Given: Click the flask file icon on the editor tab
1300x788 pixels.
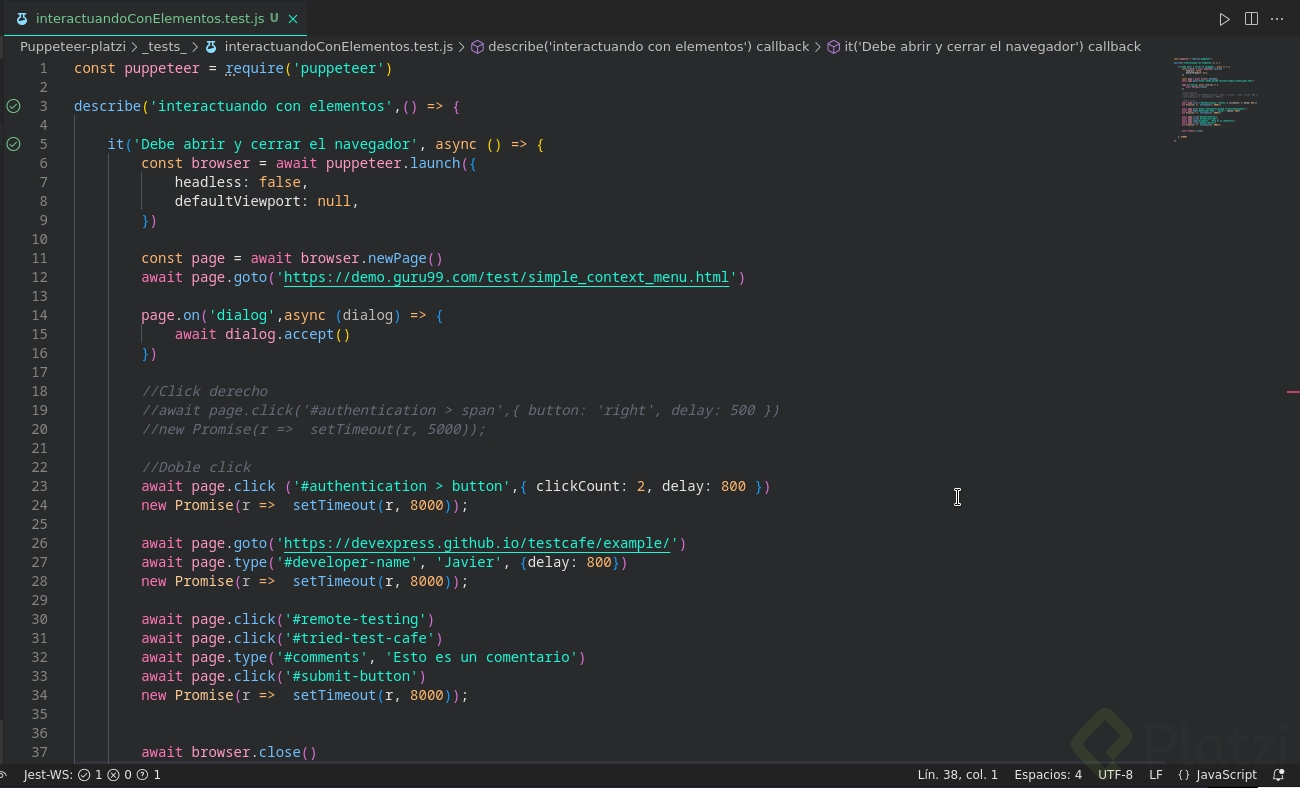Looking at the screenshot, I should click(22, 19).
